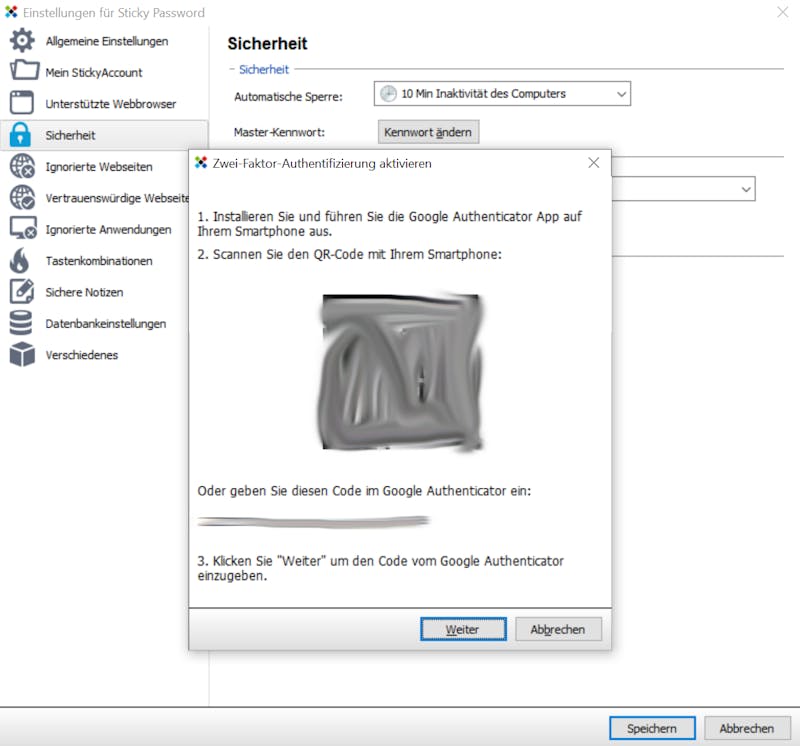Go to Ignorierte Anwendungen section
Viewport: 800px width, 746px height.
[108, 230]
